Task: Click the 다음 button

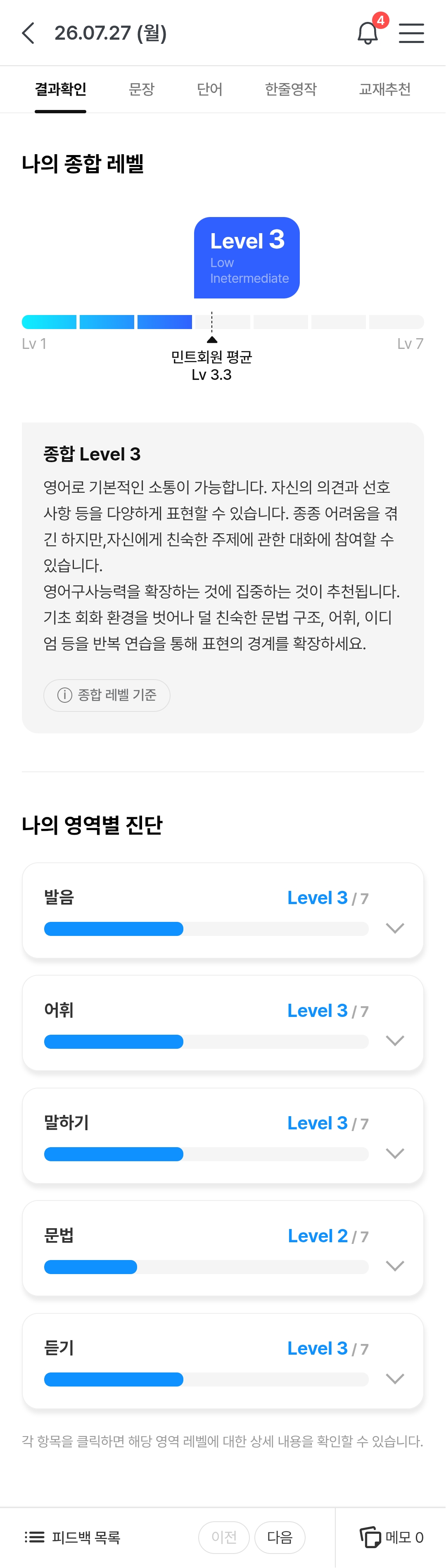Action: 280,1537
